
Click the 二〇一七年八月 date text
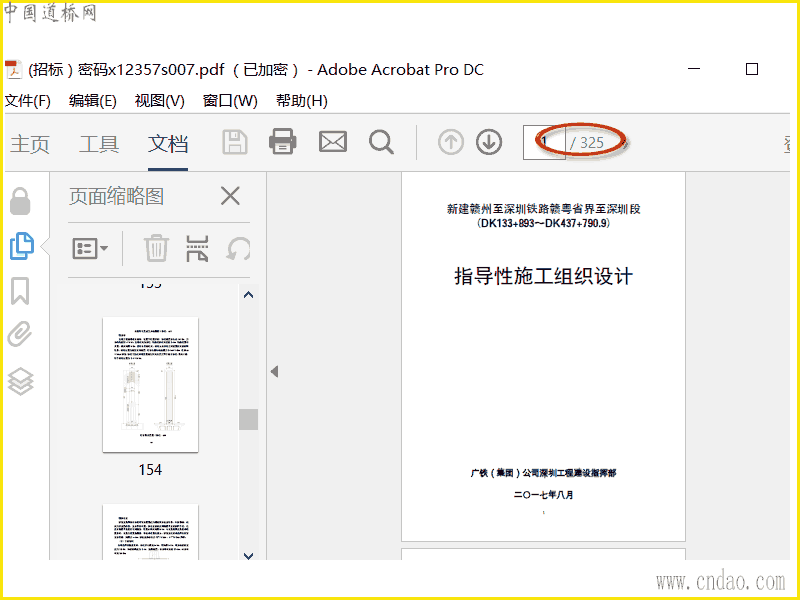(543, 494)
